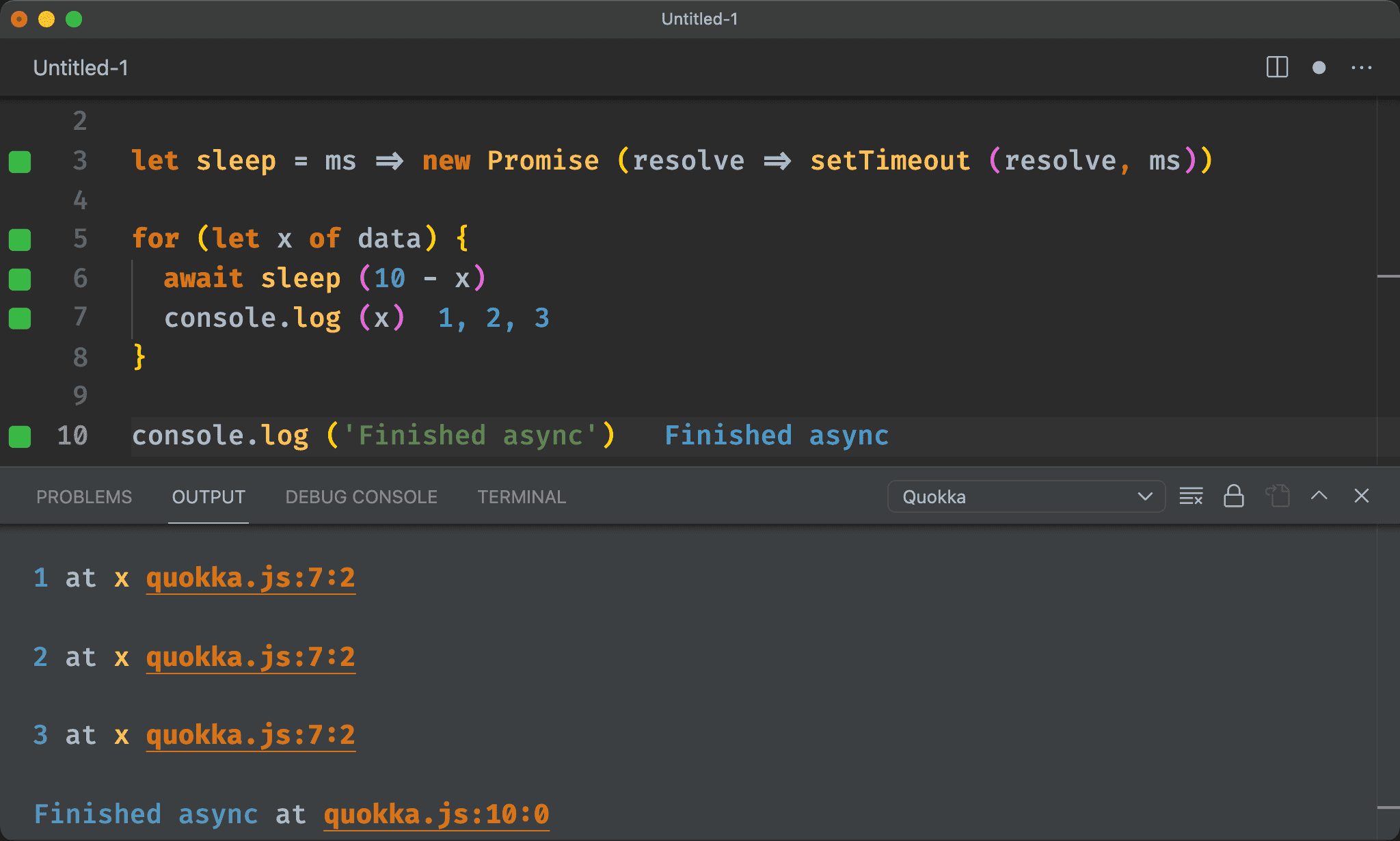Open the quokka.js:10:0 link
Image resolution: width=1400 pixels, height=841 pixels.
coord(436,814)
